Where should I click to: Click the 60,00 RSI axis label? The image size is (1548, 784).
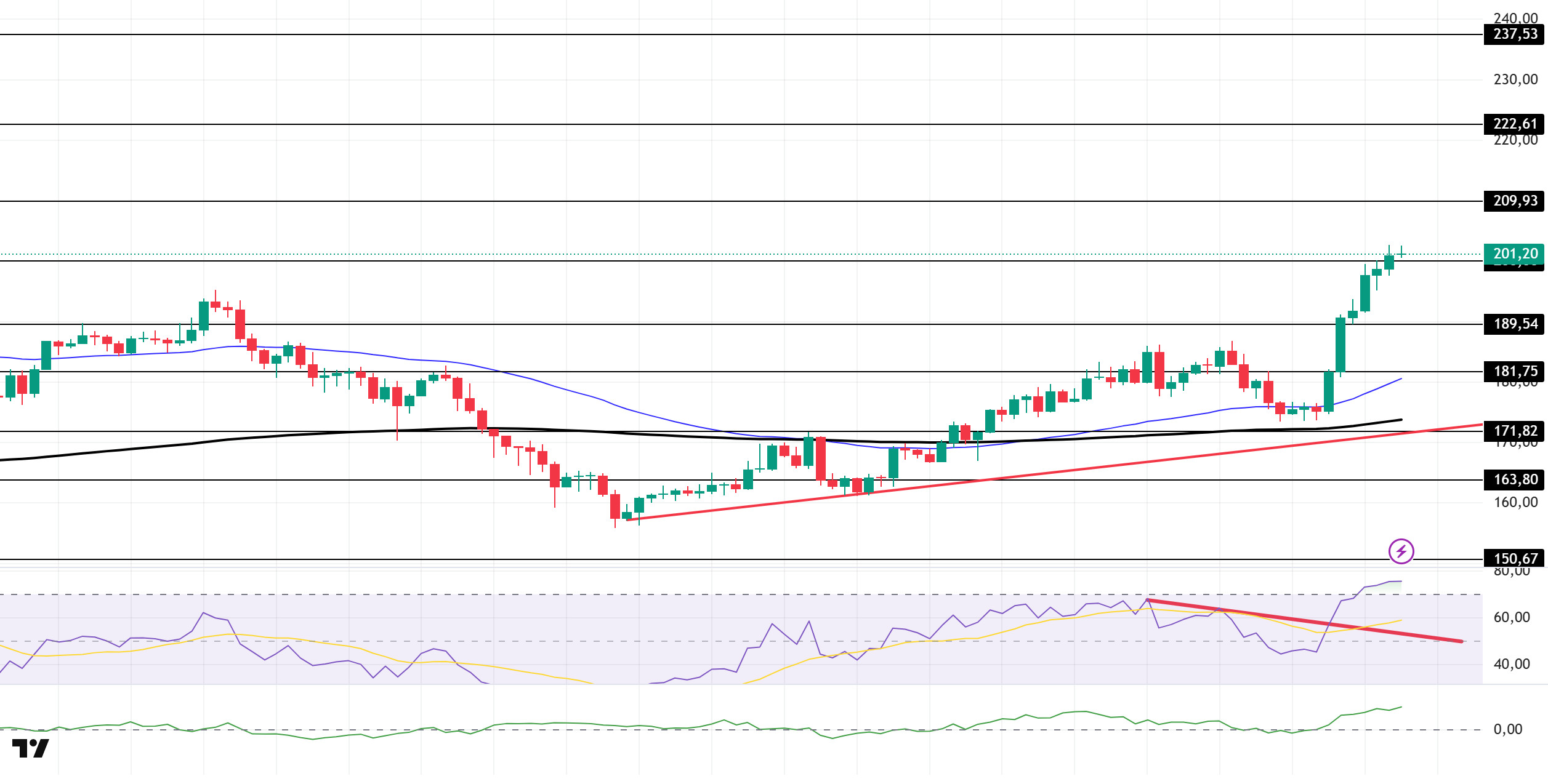pos(1512,618)
